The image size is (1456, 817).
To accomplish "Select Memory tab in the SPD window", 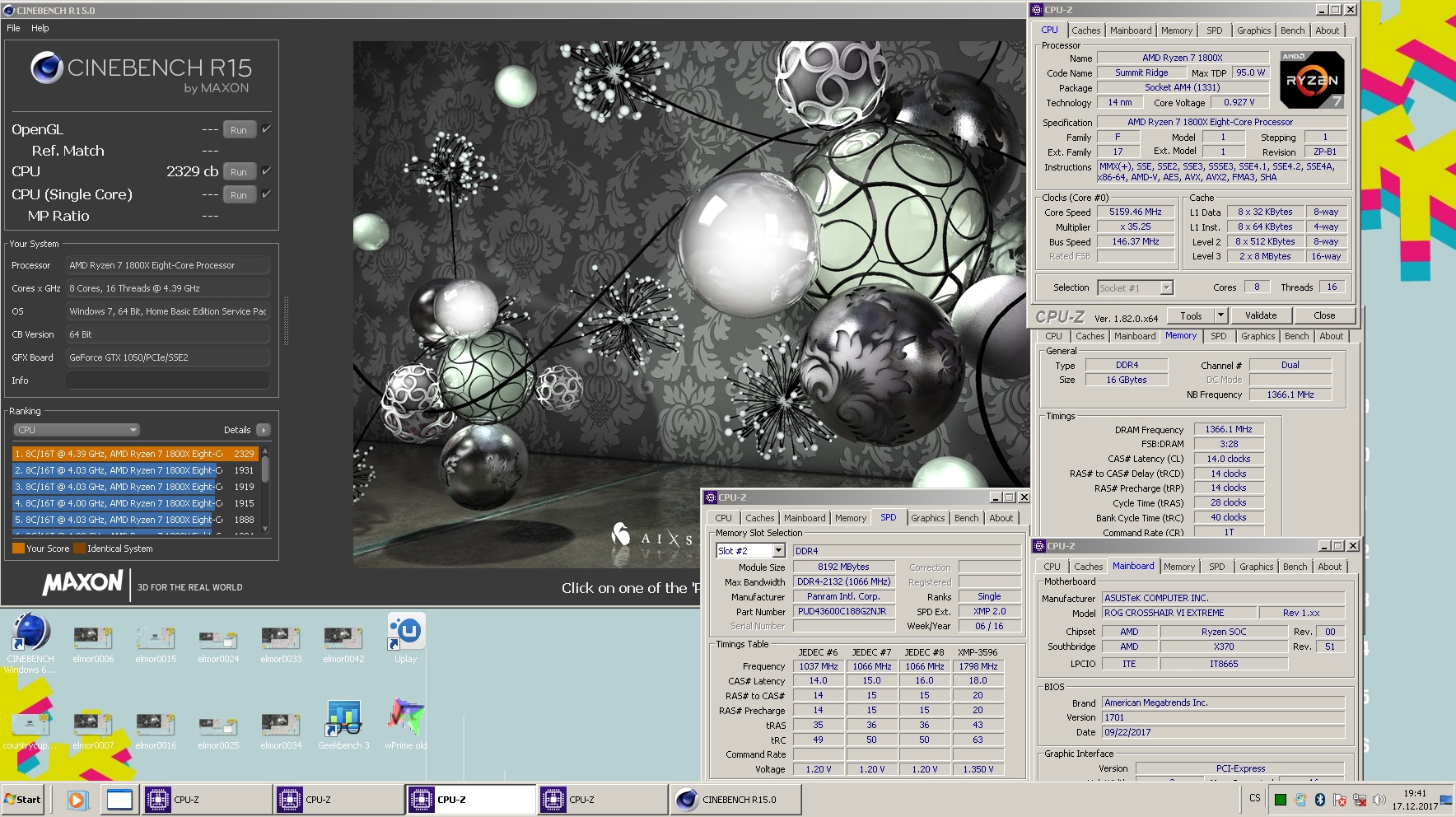I will click(850, 518).
